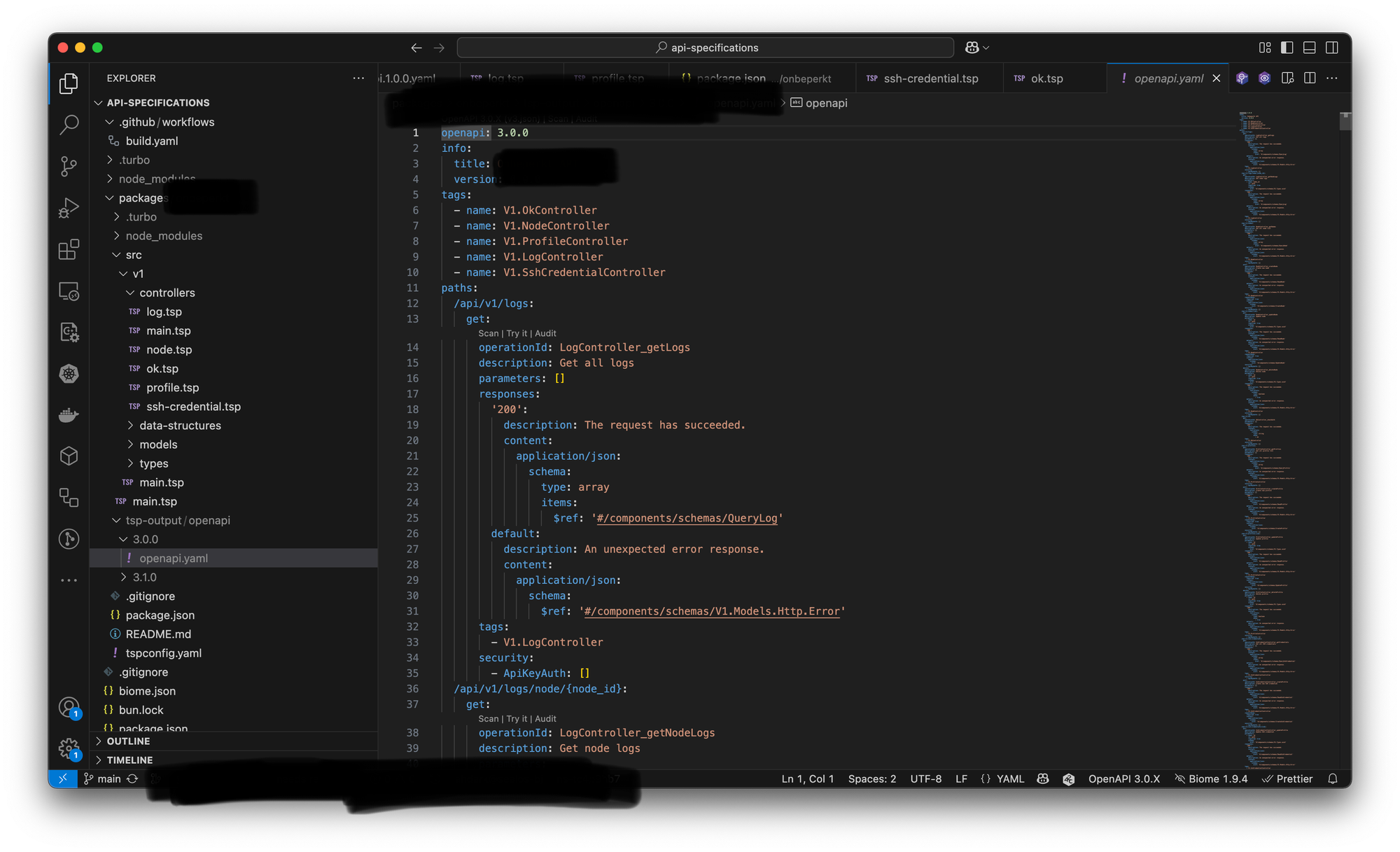Screen dimensions: 1400x852
Task: Switch to the package.json tab
Action: (762, 78)
